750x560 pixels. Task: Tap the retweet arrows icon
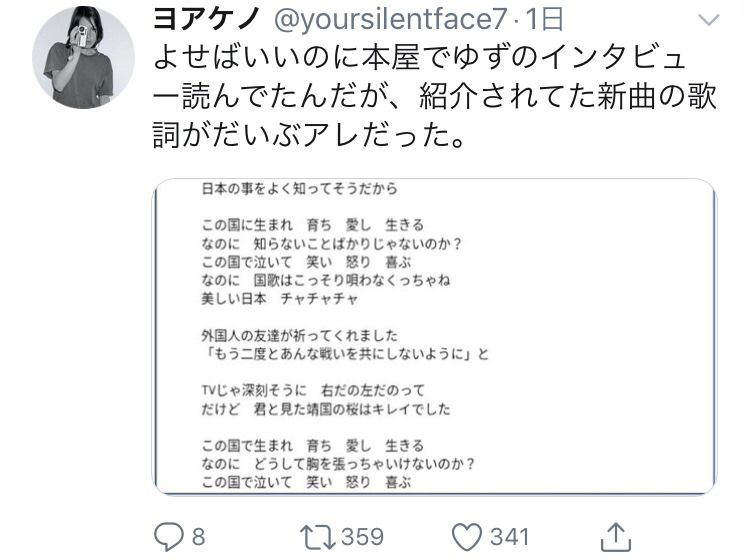[x=320, y=536]
